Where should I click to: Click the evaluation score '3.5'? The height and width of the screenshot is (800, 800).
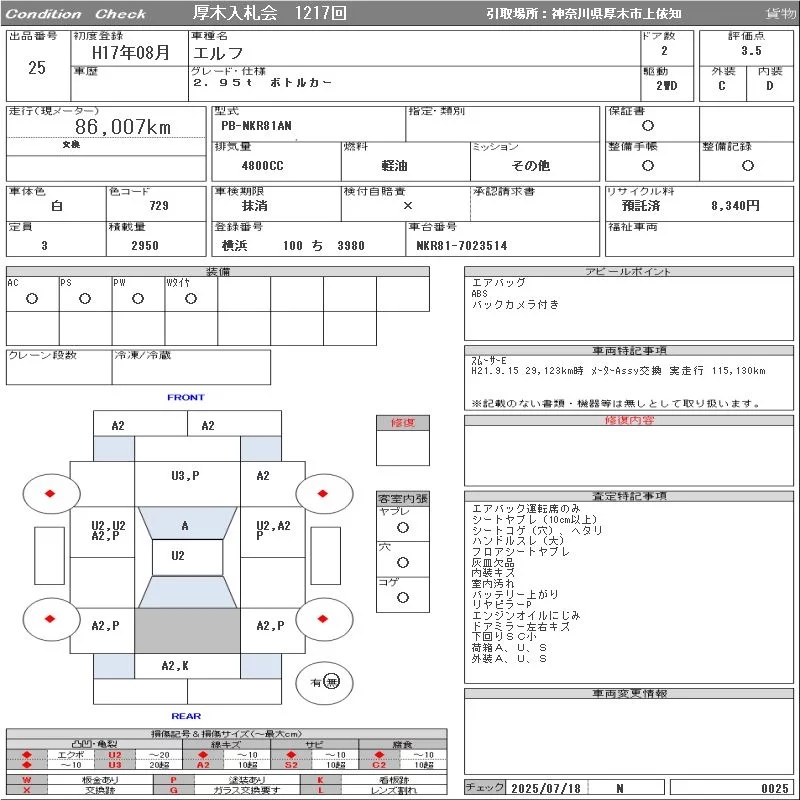click(751, 51)
